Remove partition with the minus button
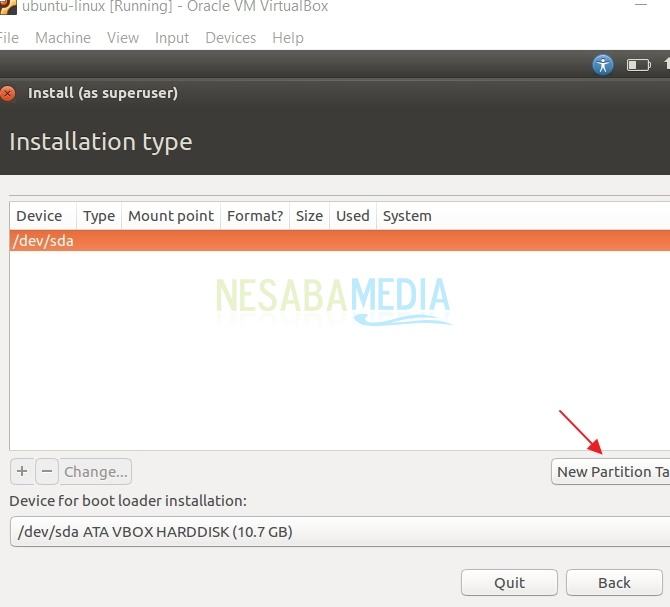This screenshot has width=670, height=607. coord(47,472)
